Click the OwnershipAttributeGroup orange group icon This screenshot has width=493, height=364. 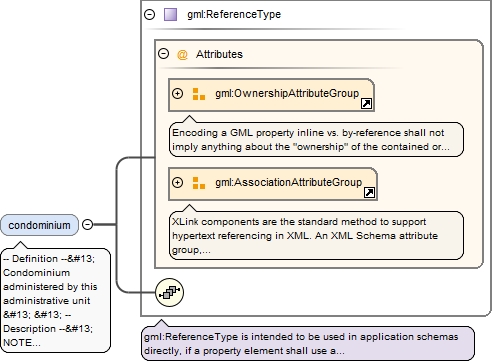click(x=199, y=94)
